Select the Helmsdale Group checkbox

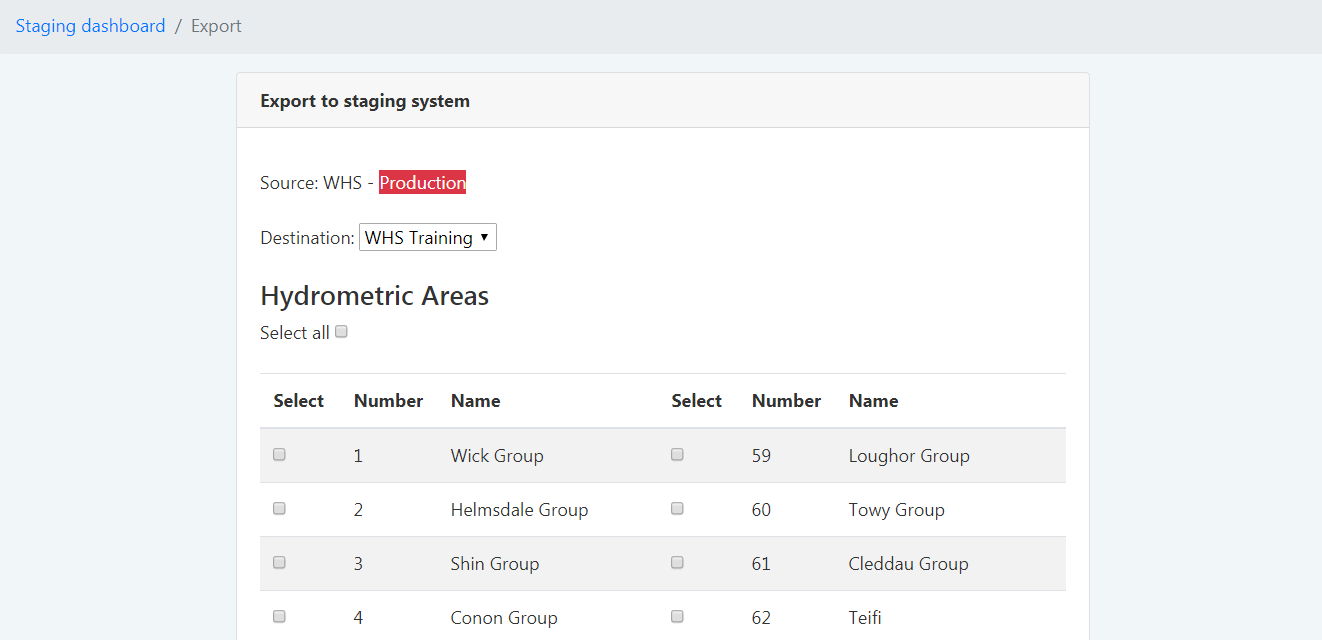point(280,508)
